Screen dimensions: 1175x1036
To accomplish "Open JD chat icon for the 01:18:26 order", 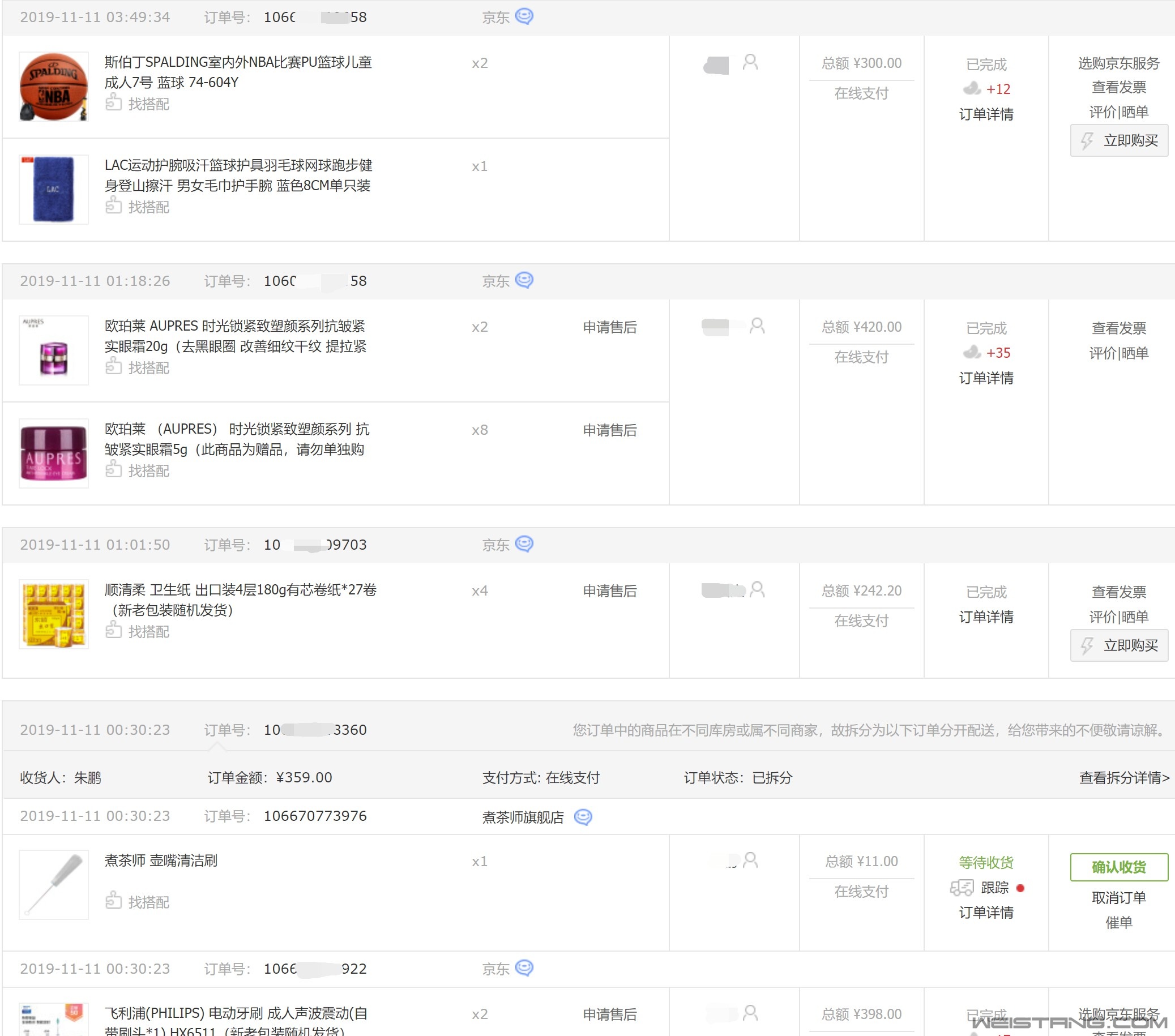I will click(x=524, y=280).
